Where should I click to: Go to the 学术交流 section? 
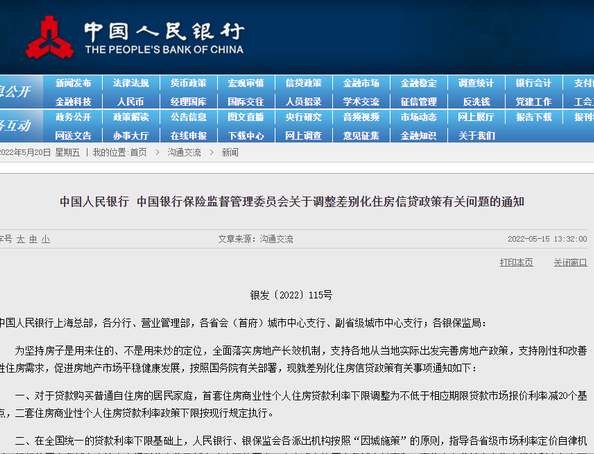point(361,102)
